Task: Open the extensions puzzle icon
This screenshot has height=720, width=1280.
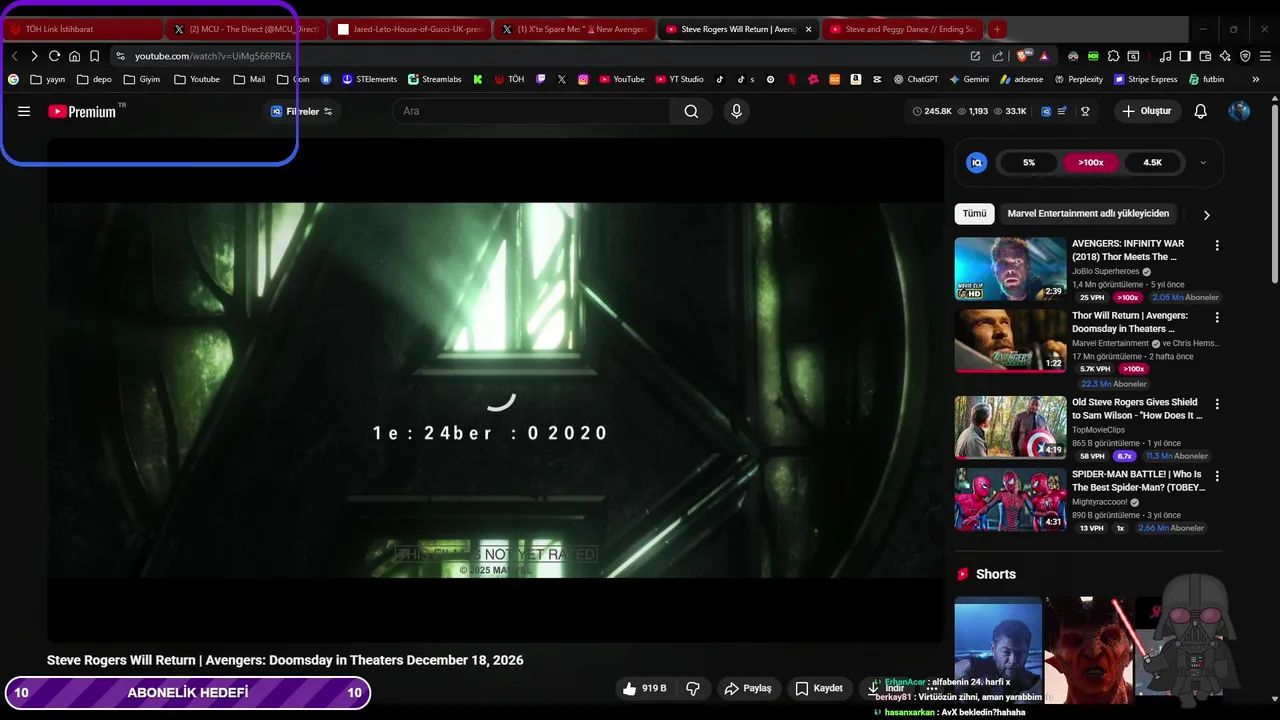Action: (x=1113, y=56)
